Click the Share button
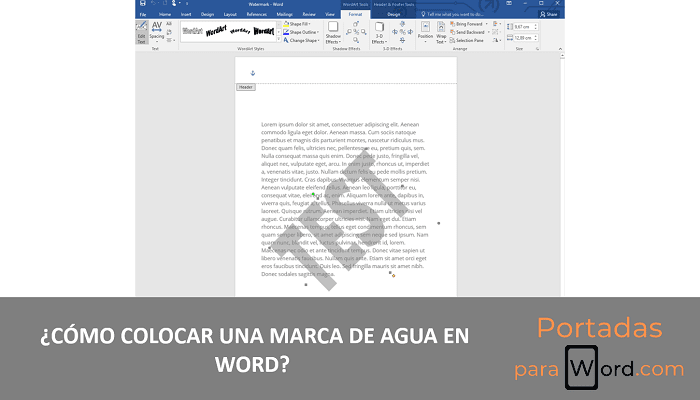 pyautogui.click(x=549, y=14)
